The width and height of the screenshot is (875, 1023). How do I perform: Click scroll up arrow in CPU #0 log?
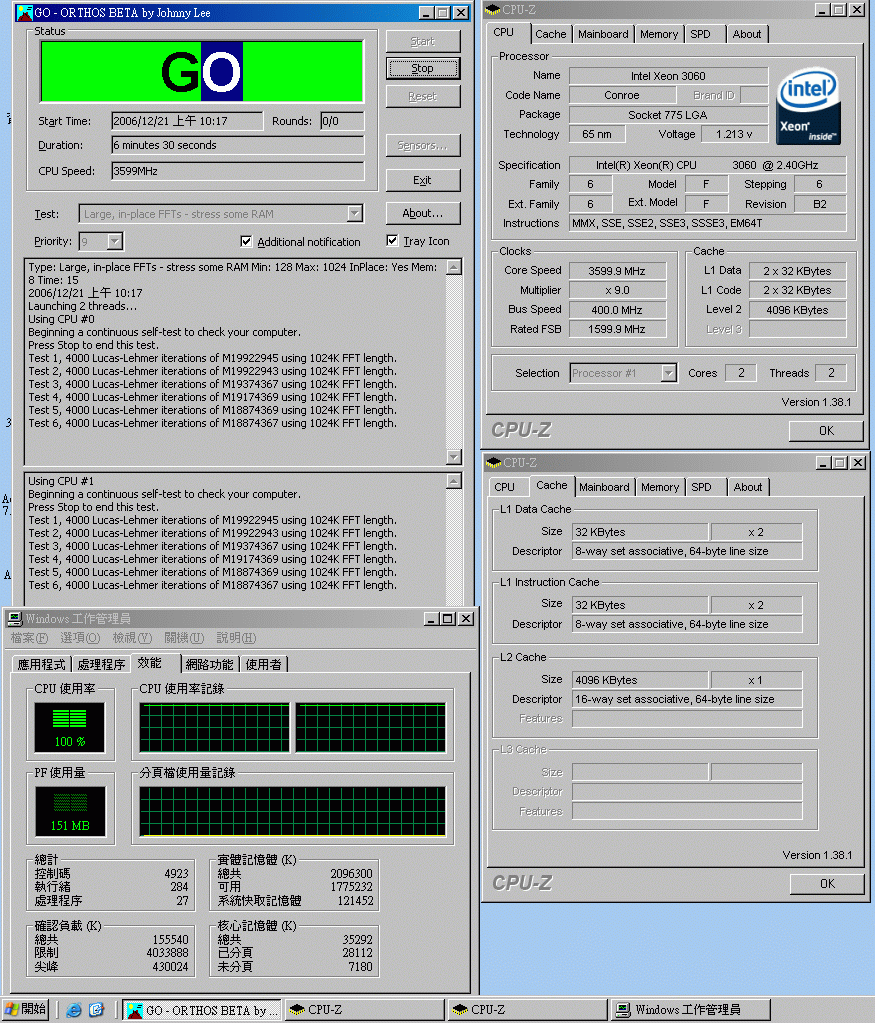[x=454, y=267]
